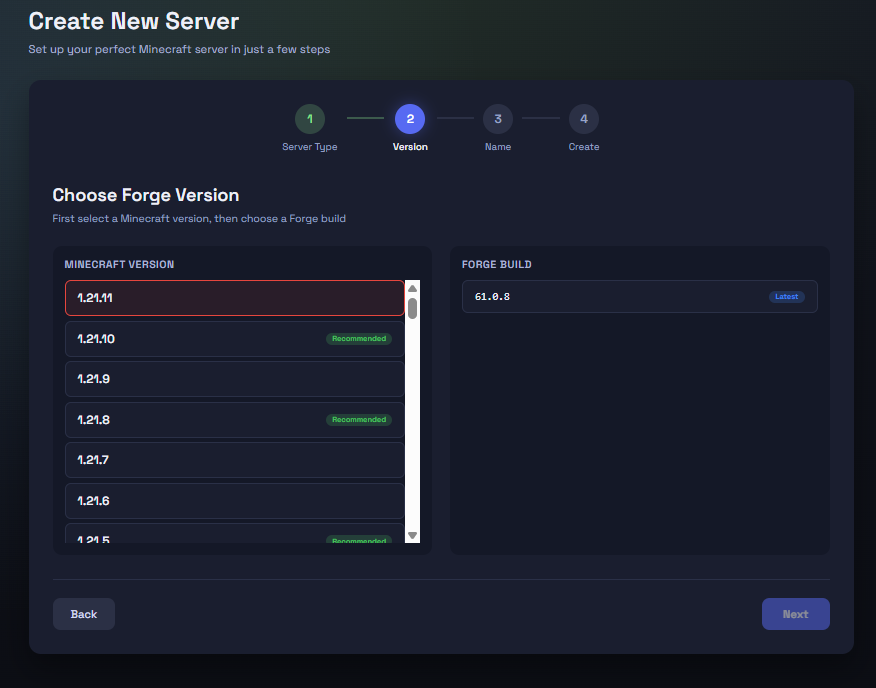Click the Create step circle
This screenshot has width=876, height=688.
click(584, 118)
